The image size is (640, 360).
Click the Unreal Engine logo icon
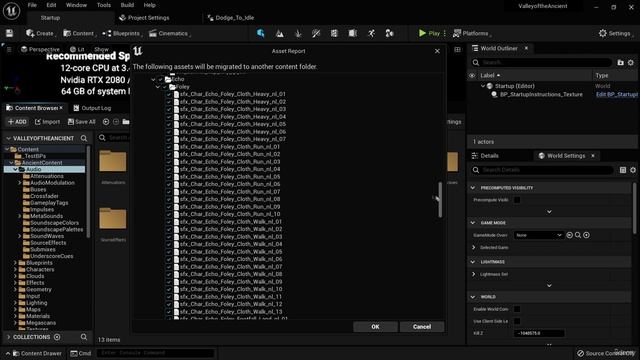tap(11, 11)
